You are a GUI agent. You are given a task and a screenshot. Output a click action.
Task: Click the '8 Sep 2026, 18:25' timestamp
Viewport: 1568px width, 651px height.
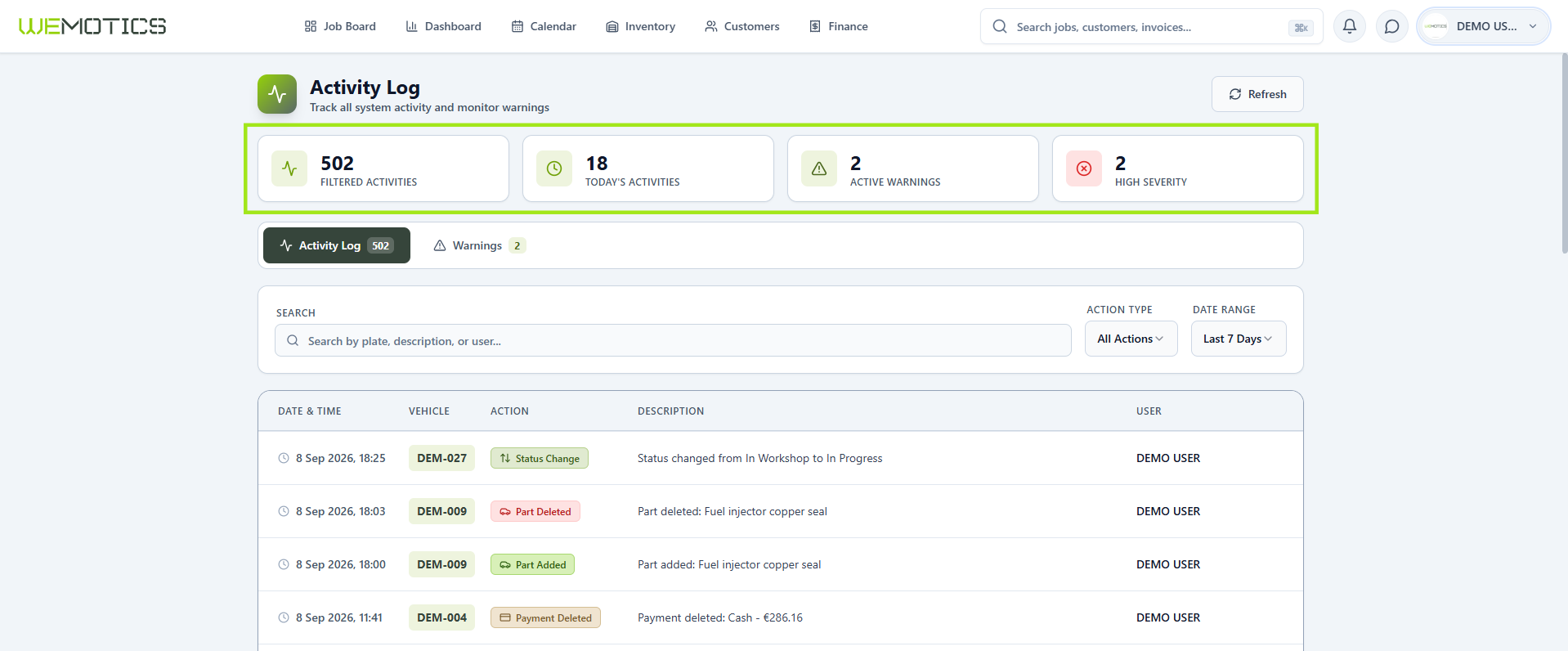coord(341,458)
